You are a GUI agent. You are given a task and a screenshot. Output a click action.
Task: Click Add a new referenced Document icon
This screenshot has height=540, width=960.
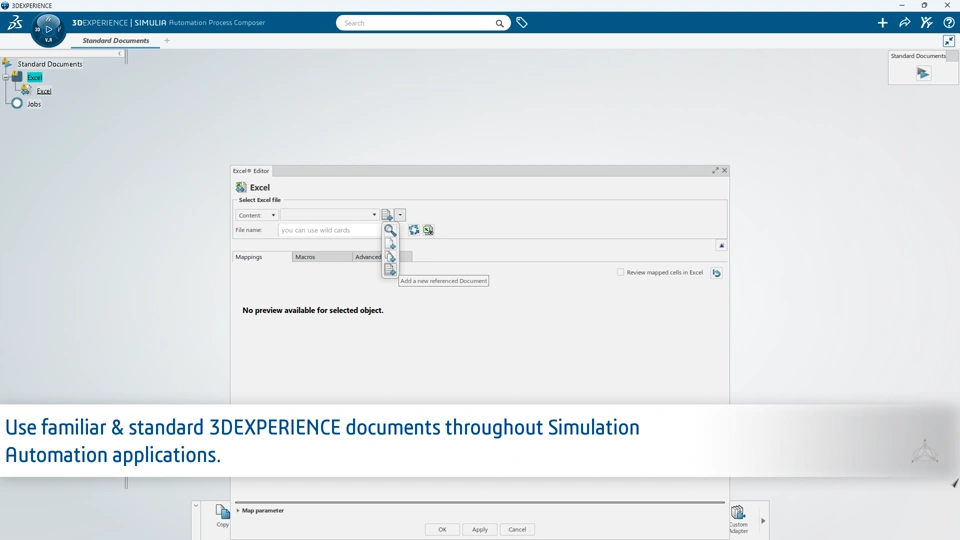point(390,269)
